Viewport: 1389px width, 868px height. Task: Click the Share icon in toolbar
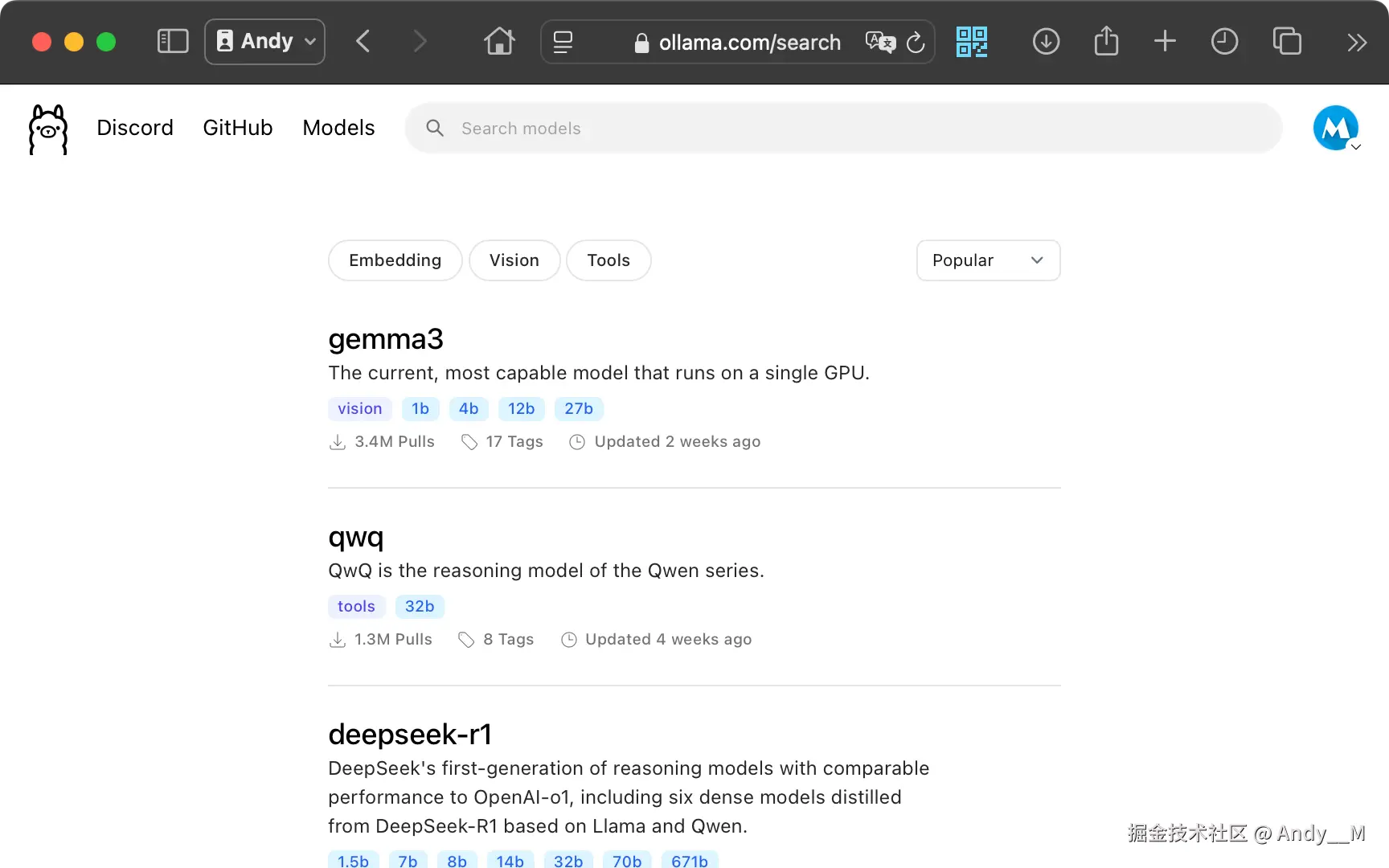(x=1106, y=42)
